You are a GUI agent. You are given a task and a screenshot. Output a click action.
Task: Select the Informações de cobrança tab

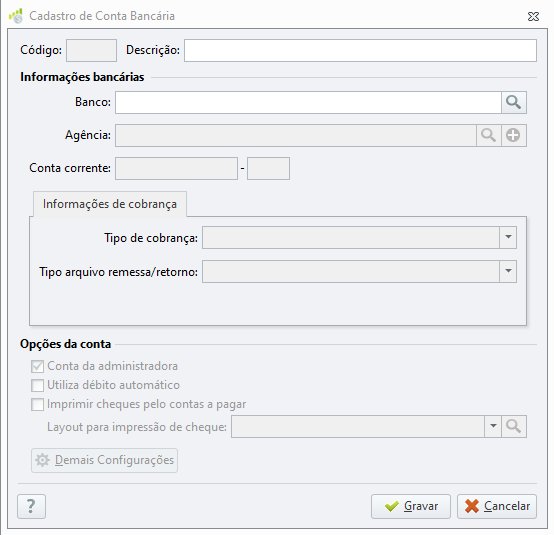point(110,204)
